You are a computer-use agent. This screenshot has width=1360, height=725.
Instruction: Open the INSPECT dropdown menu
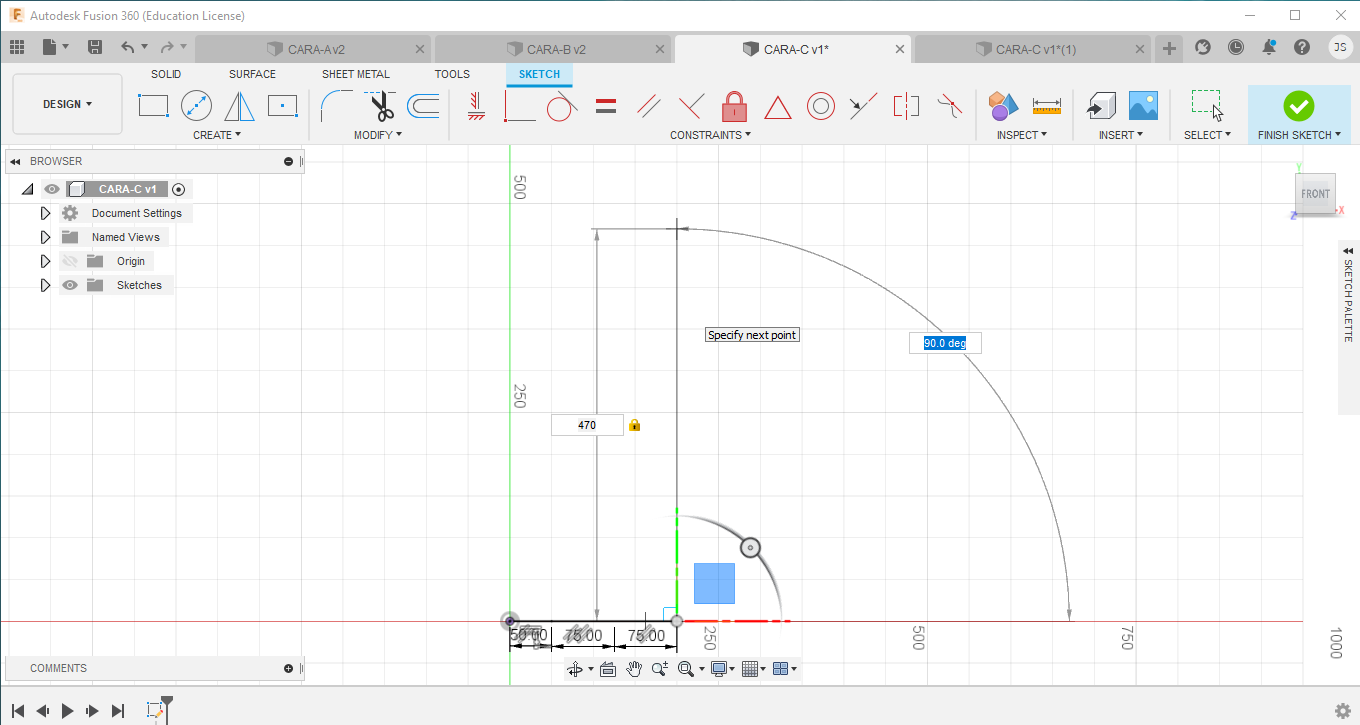coord(1022,135)
